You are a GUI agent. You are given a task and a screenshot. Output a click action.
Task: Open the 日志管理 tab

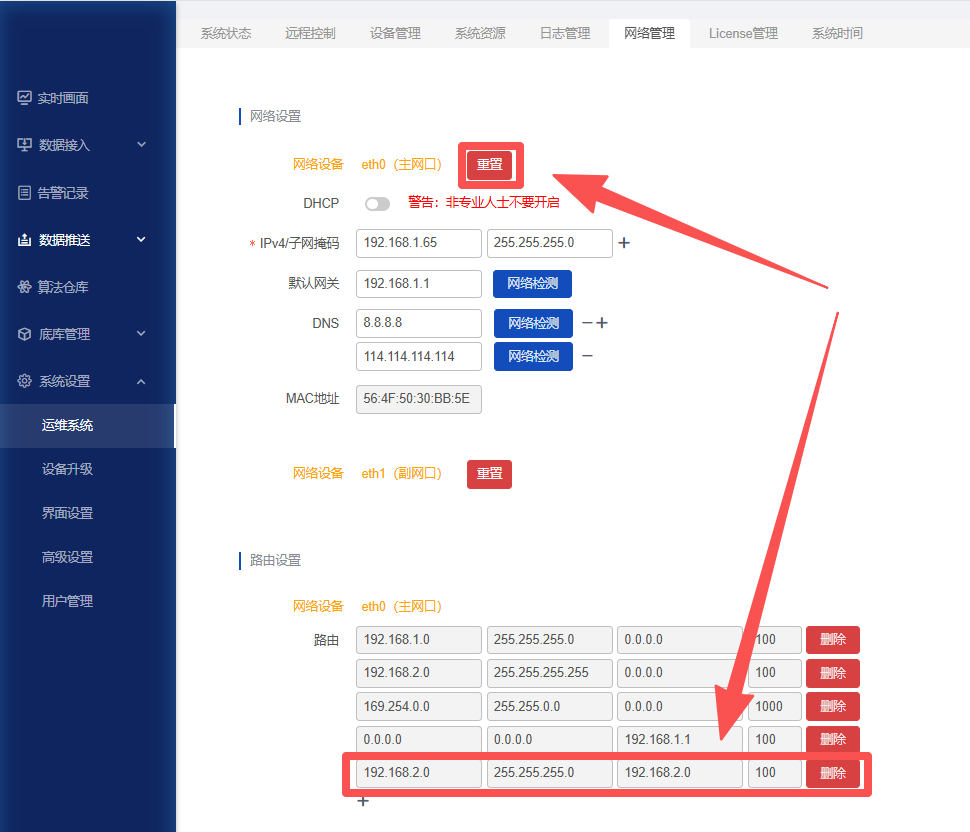pyautogui.click(x=565, y=33)
